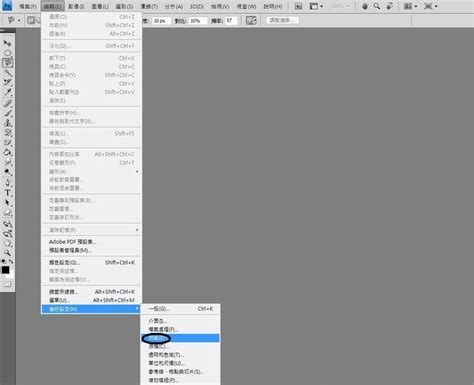The height and width of the screenshot is (385, 474).
Task: Select the Magnetic Lasso tool in toolbox
Action: pyautogui.click(x=7, y=63)
